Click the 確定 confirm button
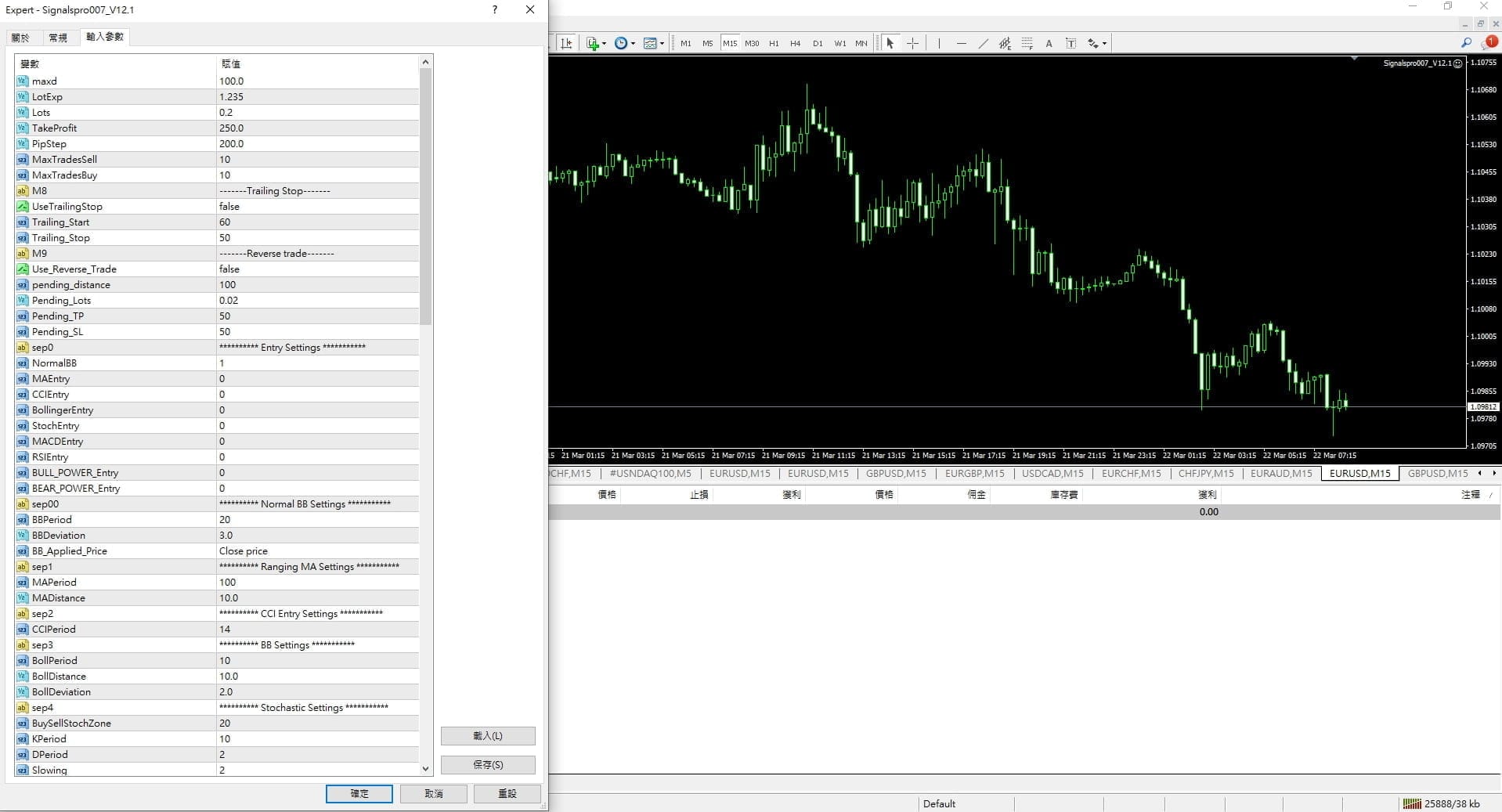This screenshot has width=1502, height=812. pos(359,793)
